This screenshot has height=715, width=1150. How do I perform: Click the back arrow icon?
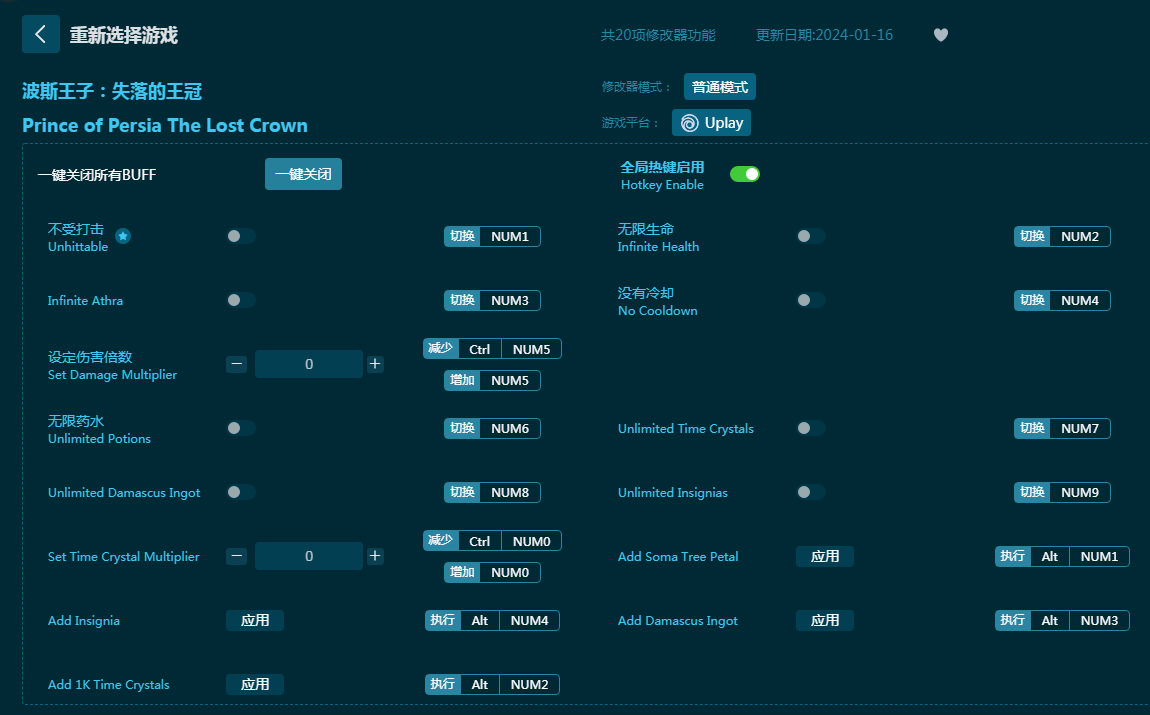40,34
